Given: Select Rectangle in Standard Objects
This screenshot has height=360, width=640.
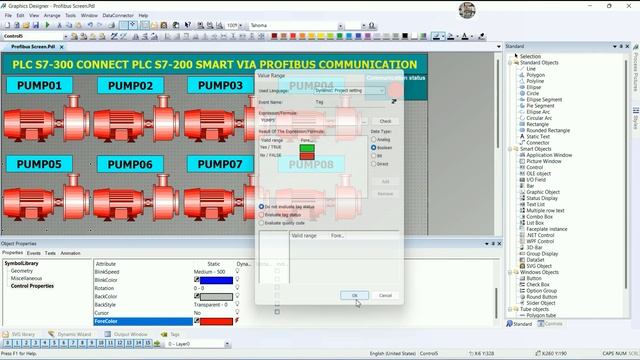Looking at the screenshot, I should point(537,124).
